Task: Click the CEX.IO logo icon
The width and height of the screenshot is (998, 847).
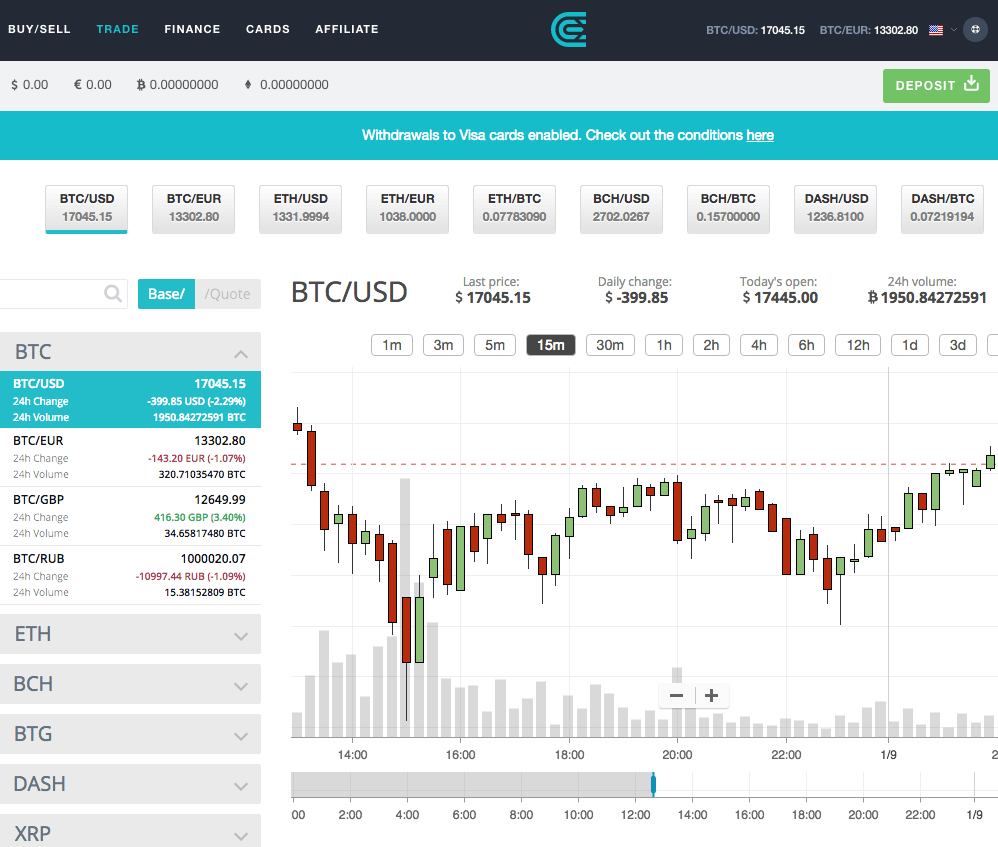Action: (x=568, y=29)
